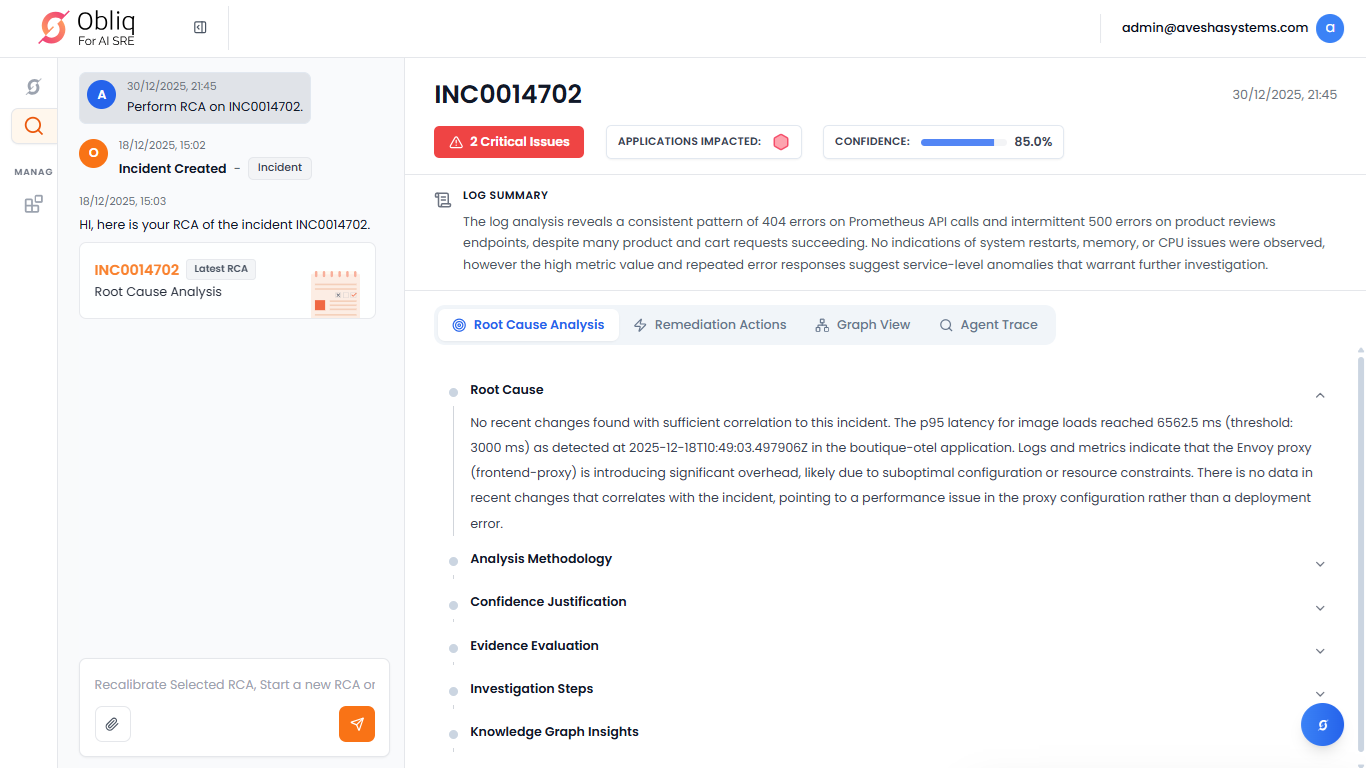Screen dimensions: 1369x768
Task: Click the 2 Critical Issues button
Action: [x=509, y=142]
